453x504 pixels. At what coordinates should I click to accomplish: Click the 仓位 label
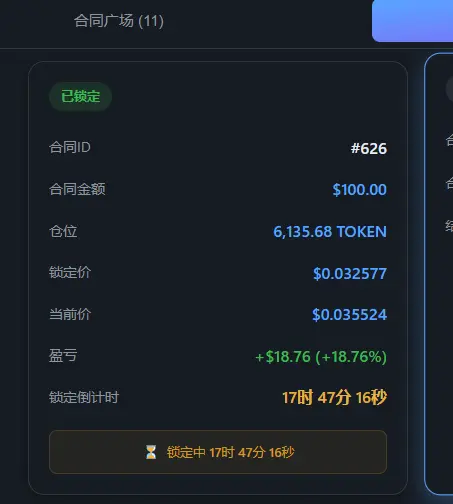[63, 231]
